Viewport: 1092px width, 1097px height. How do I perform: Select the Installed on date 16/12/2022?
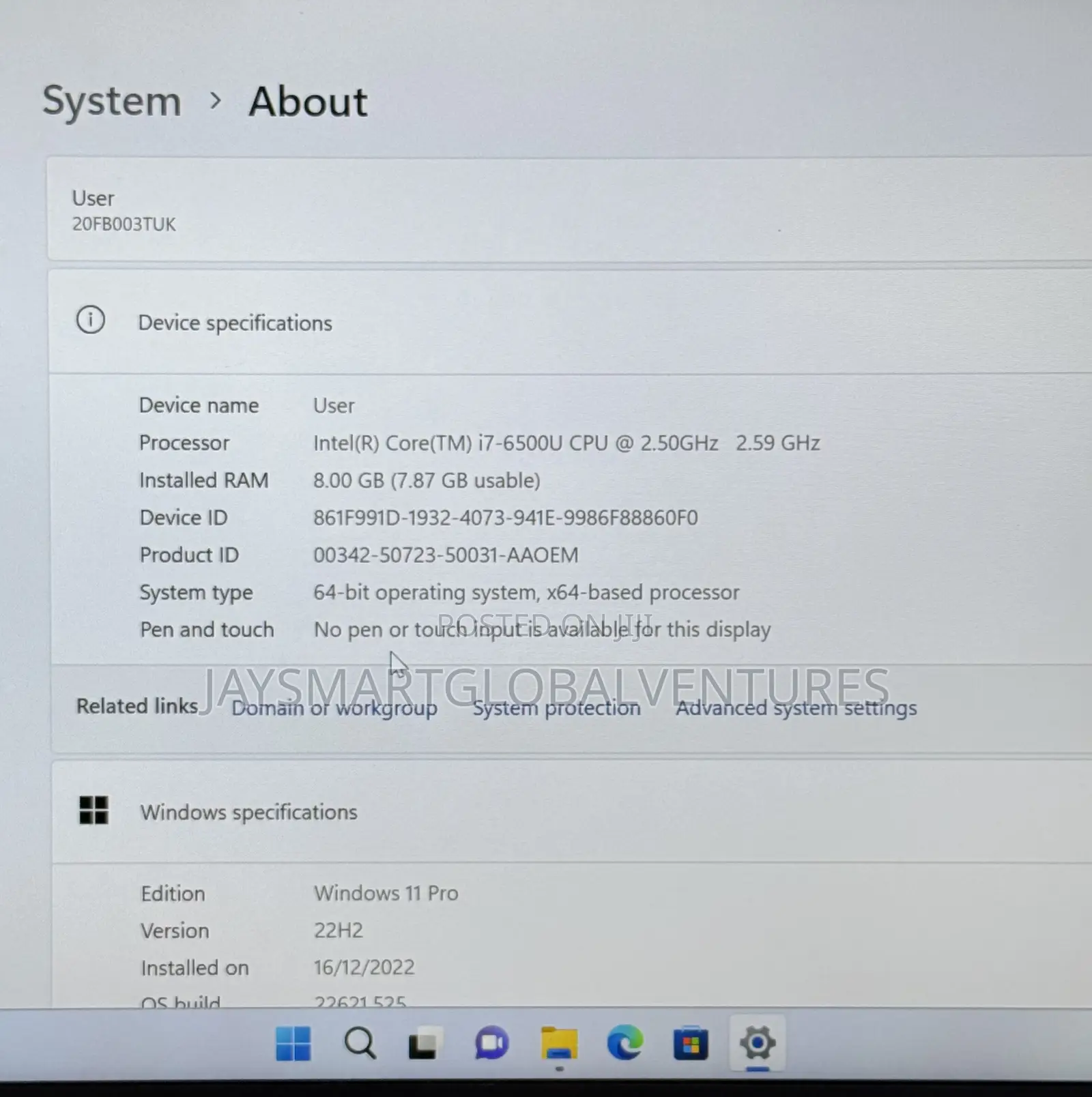point(364,967)
